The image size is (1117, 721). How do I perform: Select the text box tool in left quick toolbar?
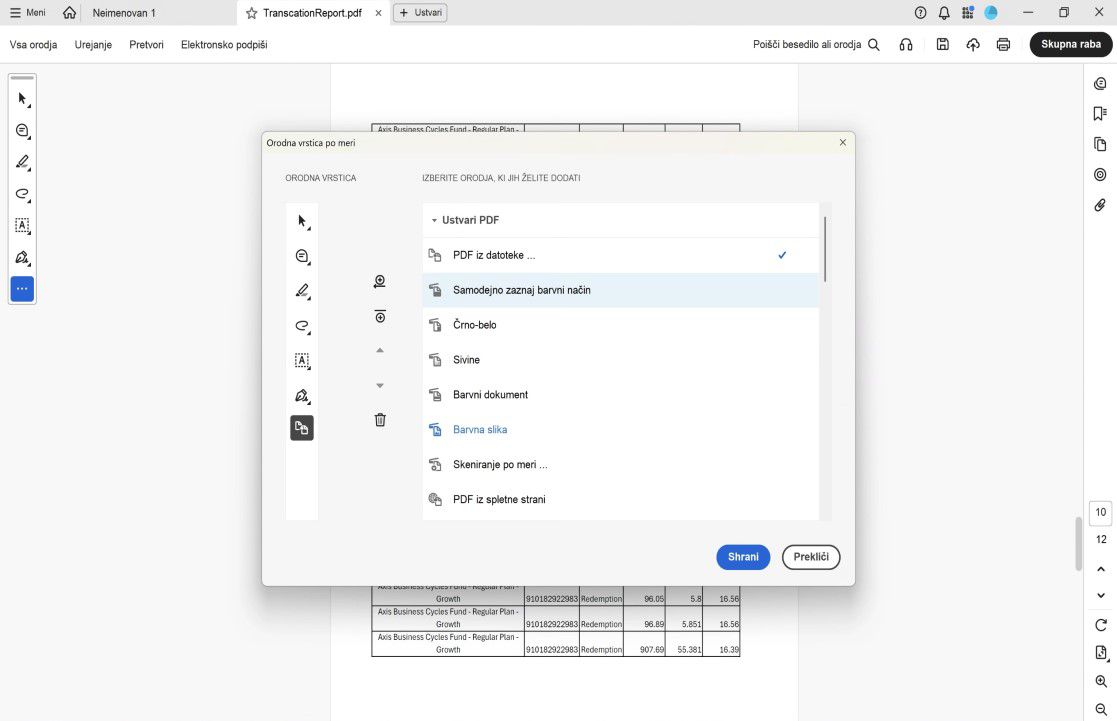[22, 225]
